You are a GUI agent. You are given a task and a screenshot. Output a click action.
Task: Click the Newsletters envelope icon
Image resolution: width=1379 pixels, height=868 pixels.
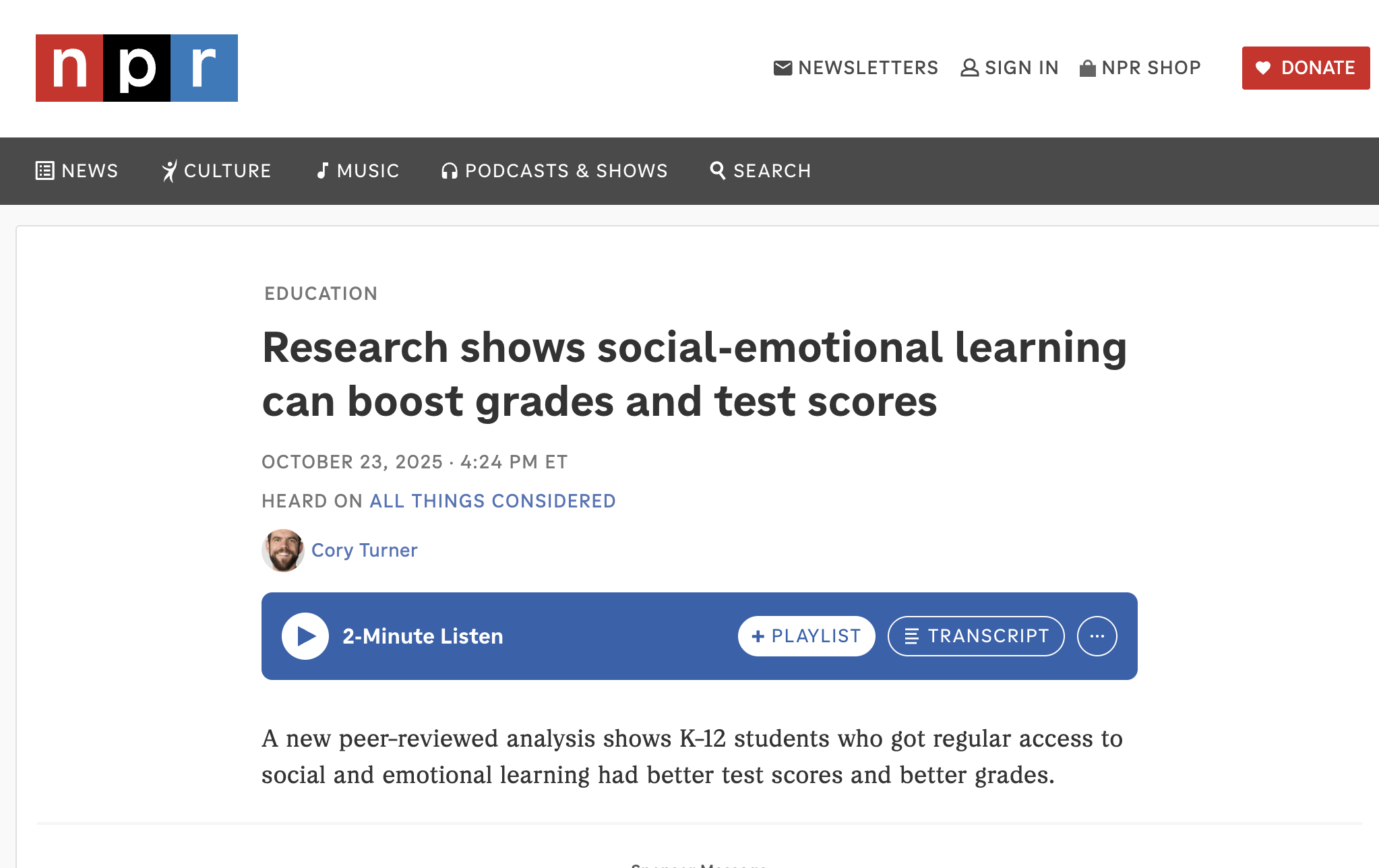coord(783,68)
